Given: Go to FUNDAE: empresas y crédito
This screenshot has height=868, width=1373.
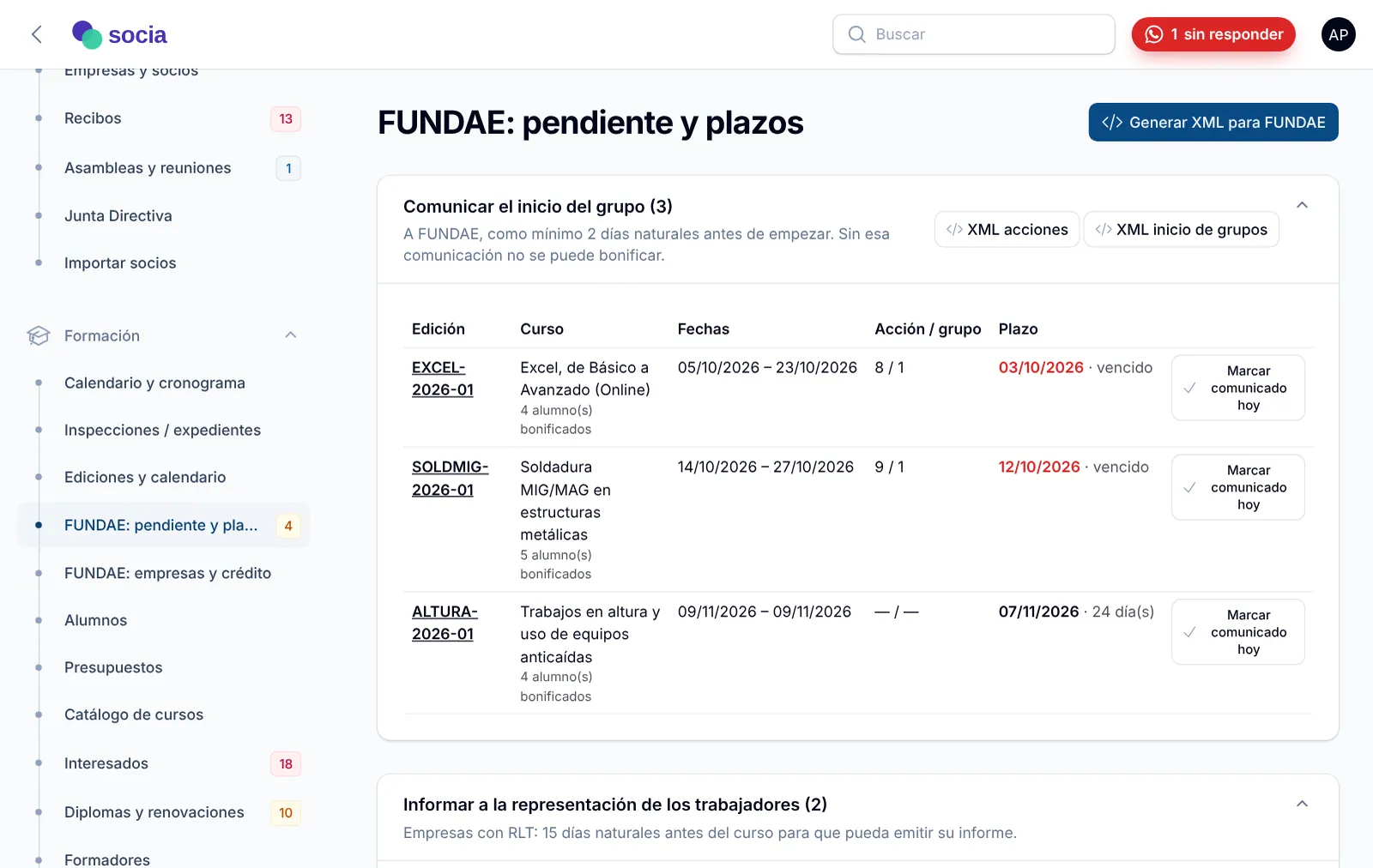Looking at the screenshot, I should point(167,573).
